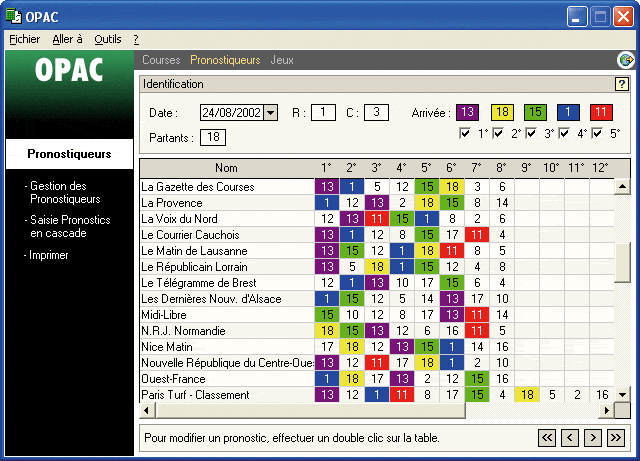
Task: Click the Partants field showing 18
Action: tap(213, 137)
